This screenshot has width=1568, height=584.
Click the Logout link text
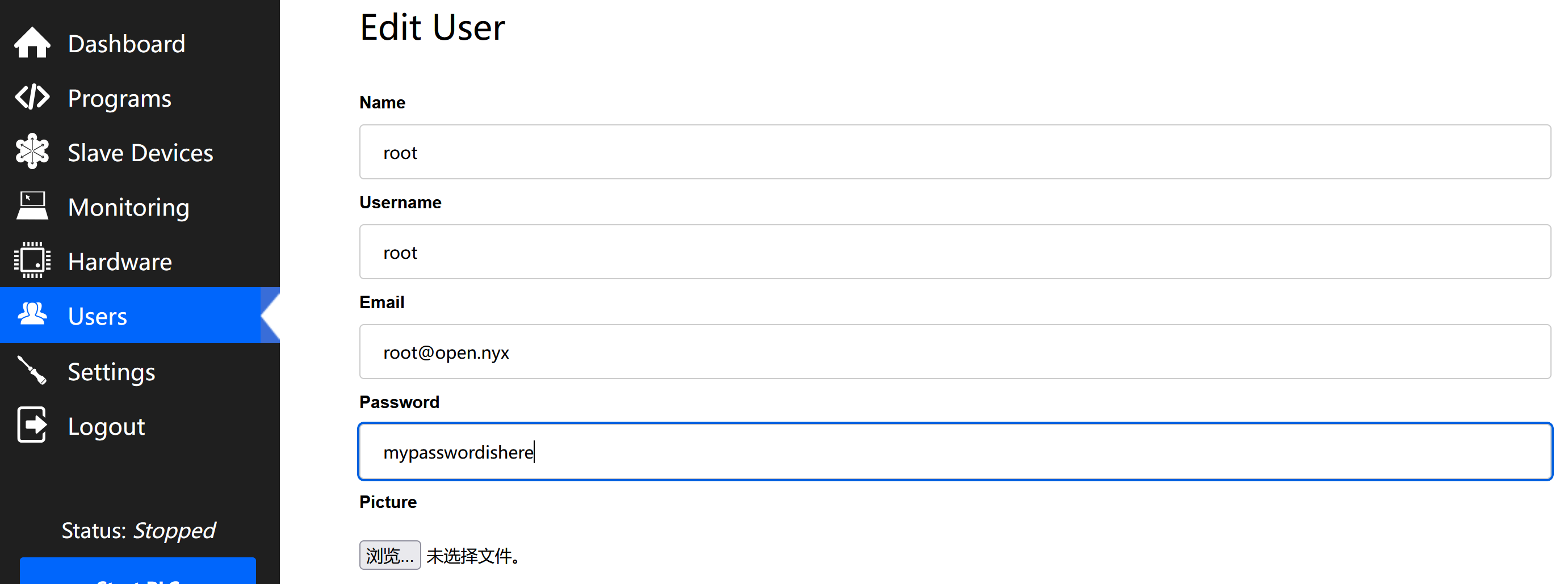click(107, 426)
